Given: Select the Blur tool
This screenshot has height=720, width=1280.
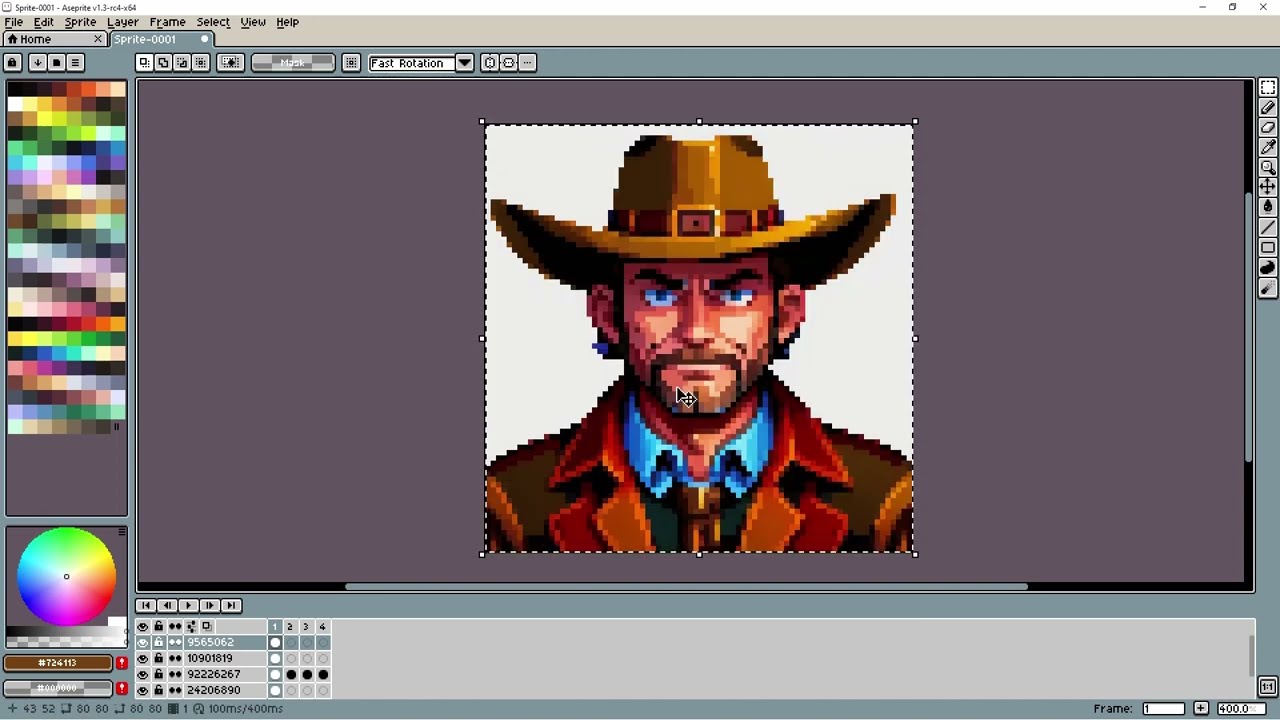Looking at the screenshot, I should (x=1268, y=289).
